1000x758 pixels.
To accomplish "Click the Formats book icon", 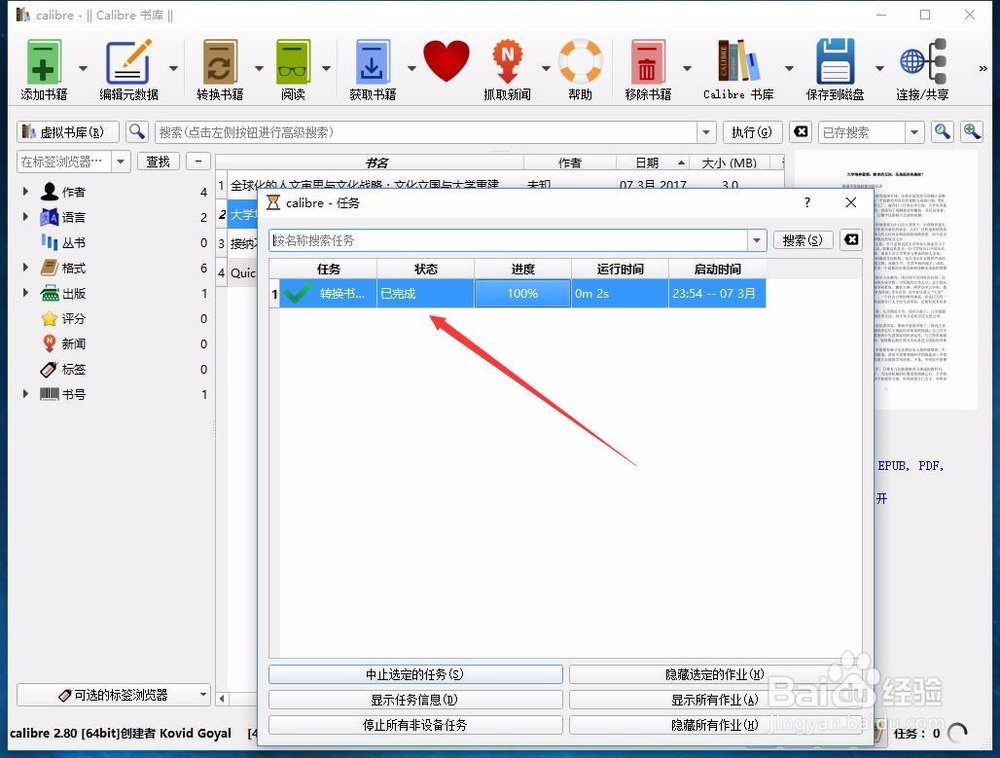I will 49,268.
